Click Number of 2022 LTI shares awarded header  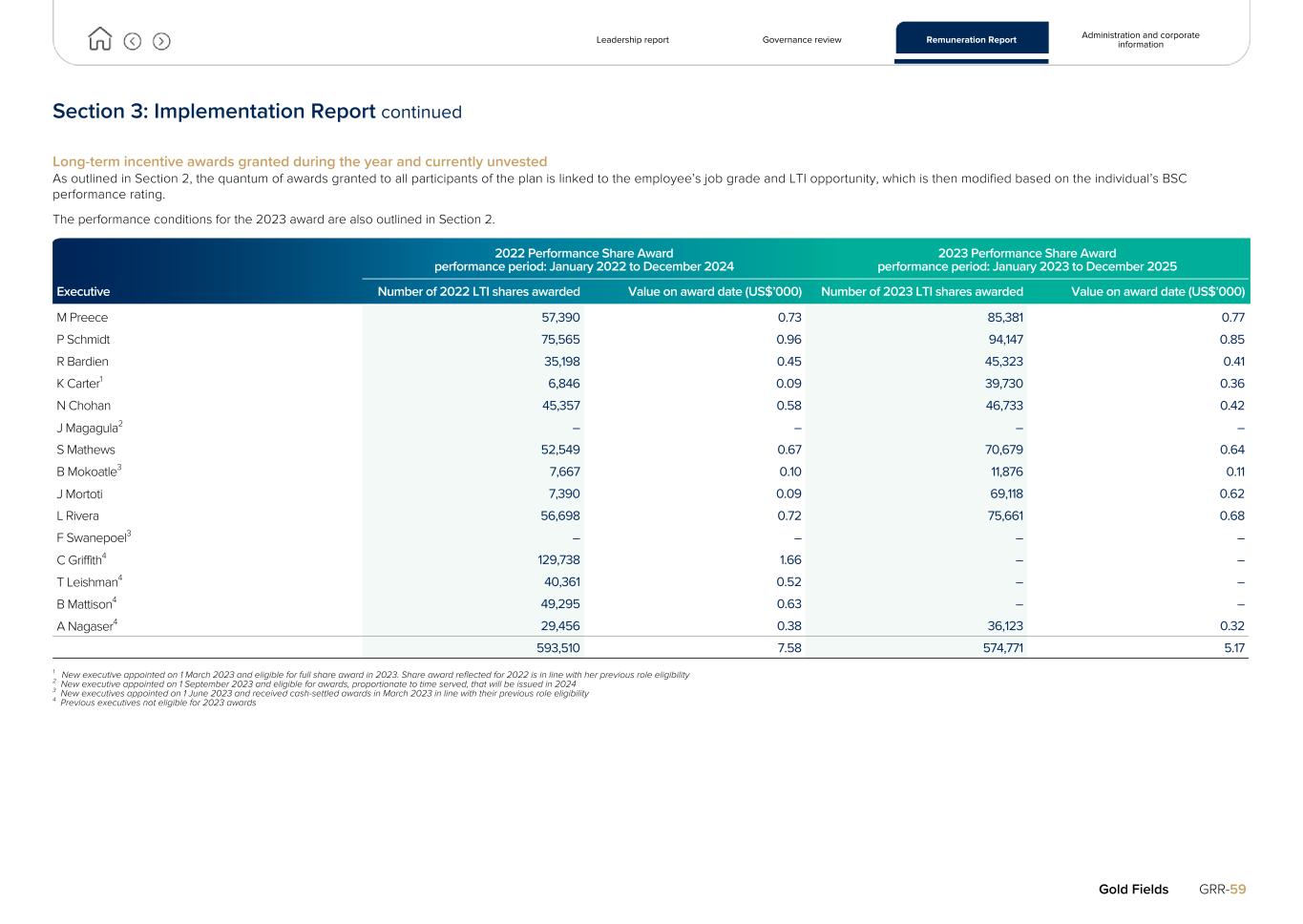[x=478, y=292]
